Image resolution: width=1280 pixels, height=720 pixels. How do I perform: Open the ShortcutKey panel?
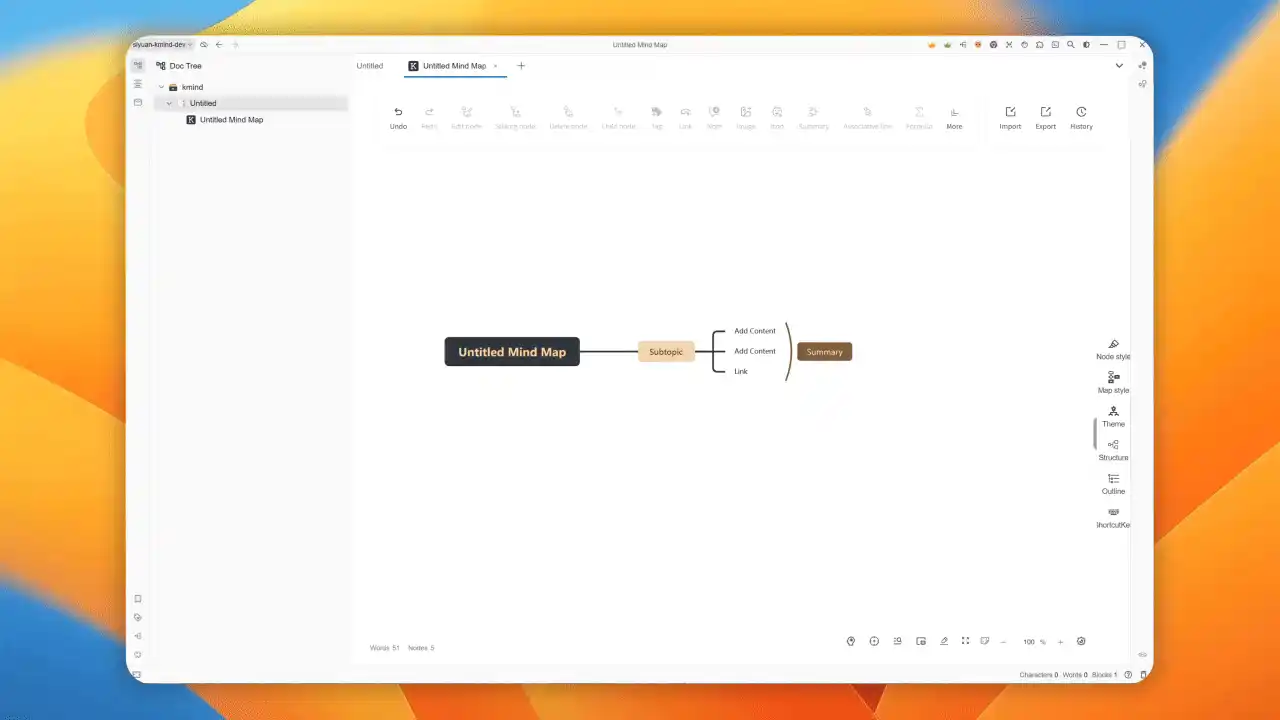pos(1113,518)
